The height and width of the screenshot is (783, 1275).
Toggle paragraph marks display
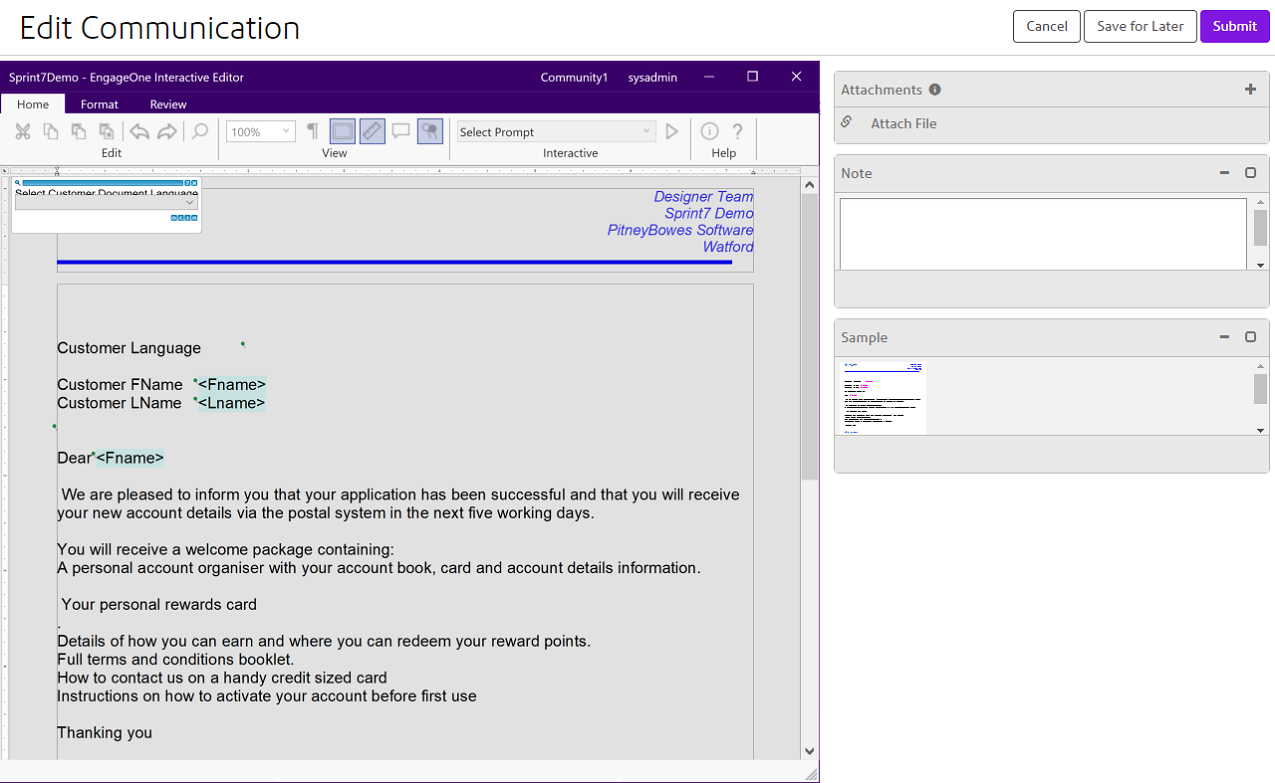(313, 131)
